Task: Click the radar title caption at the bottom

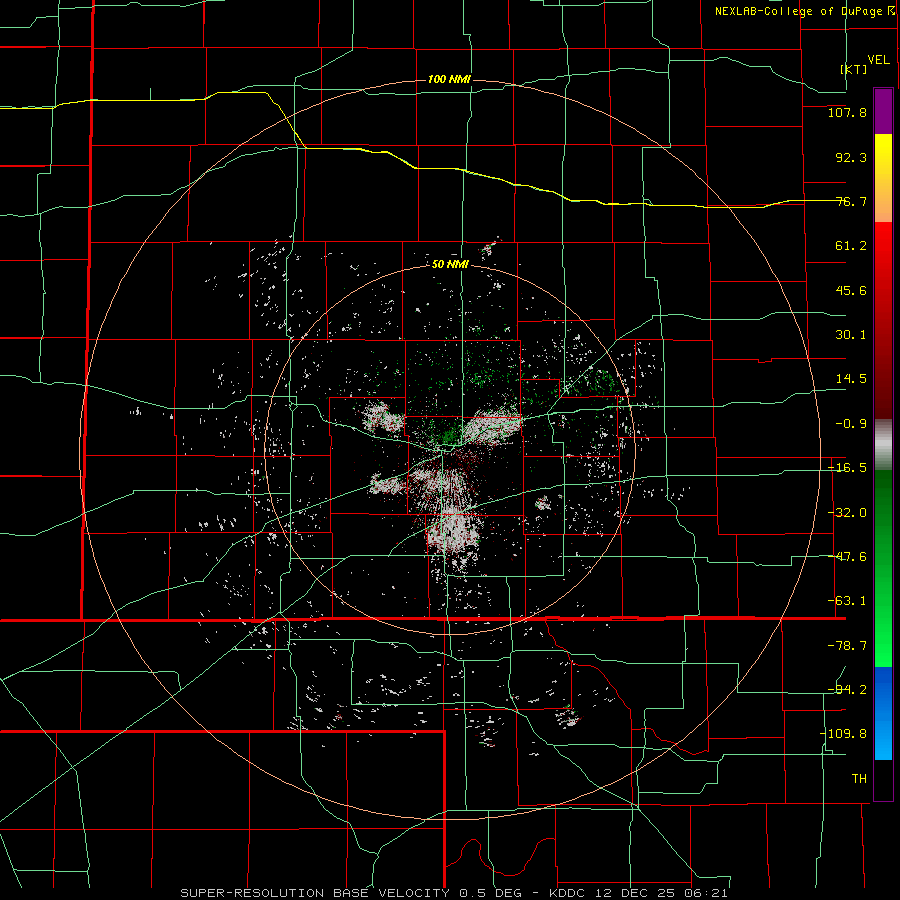Action: [454, 893]
